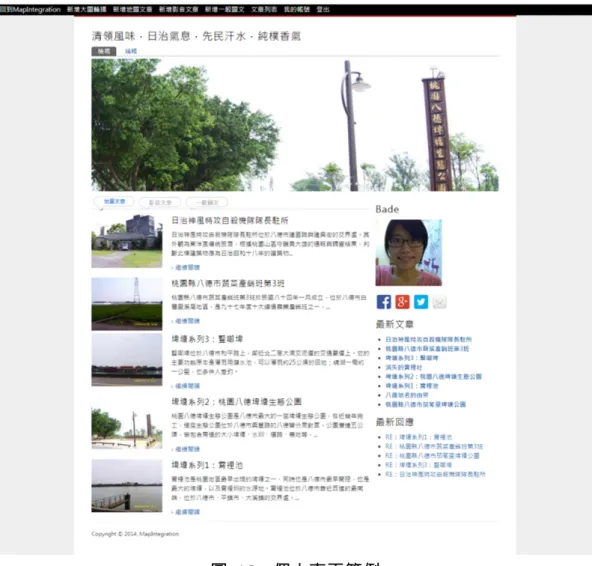Click the 最新回應 sidebar heading
Image resolution: width=592 pixels, height=566 pixels.
click(395, 422)
